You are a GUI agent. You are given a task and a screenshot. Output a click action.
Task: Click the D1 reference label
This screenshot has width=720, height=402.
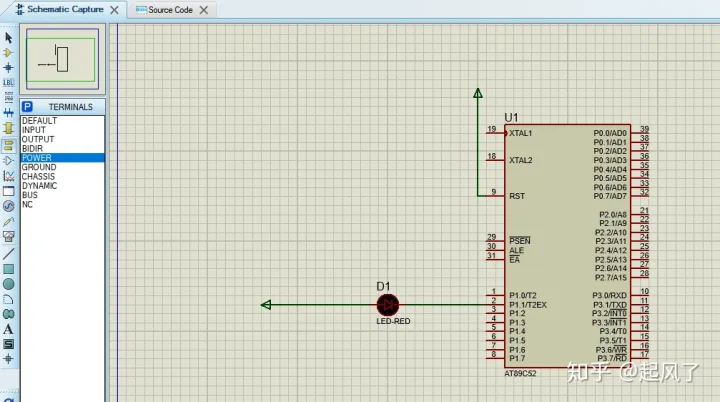(x=383, y=286)
